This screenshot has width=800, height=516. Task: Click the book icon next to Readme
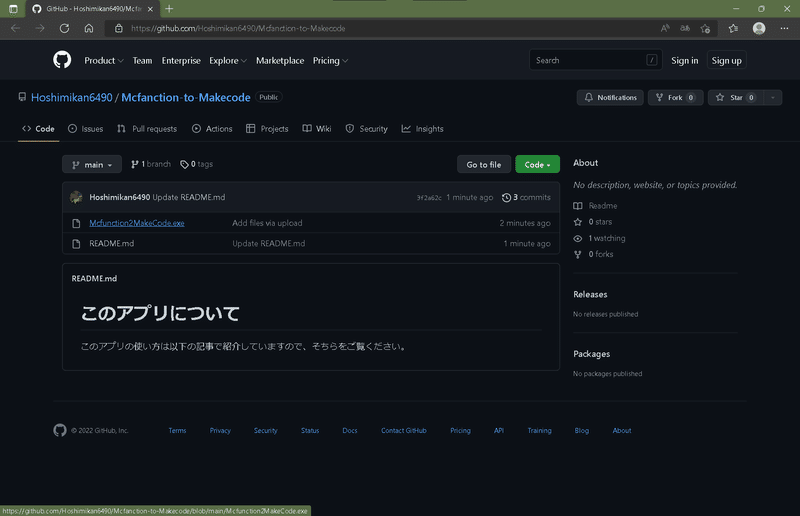pyautogui.click(x=578, y=206)
